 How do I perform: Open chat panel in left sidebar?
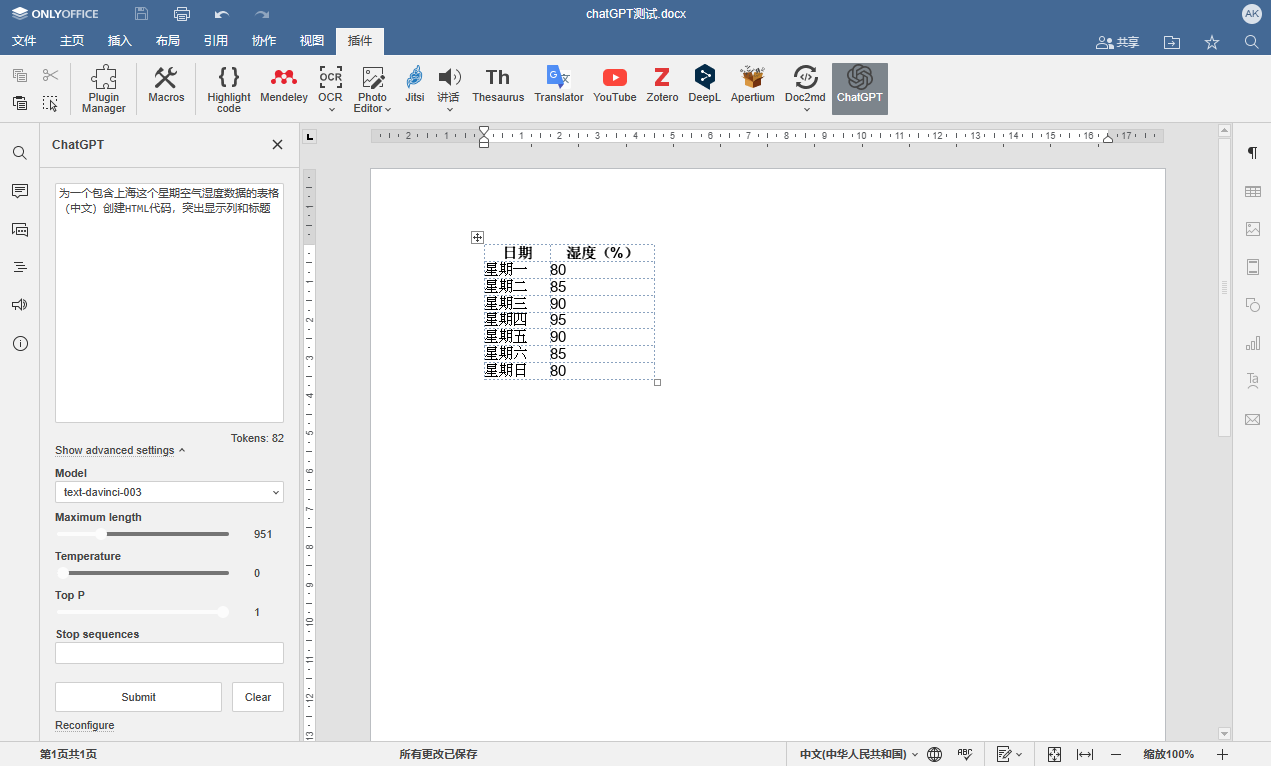click(20, 229)
